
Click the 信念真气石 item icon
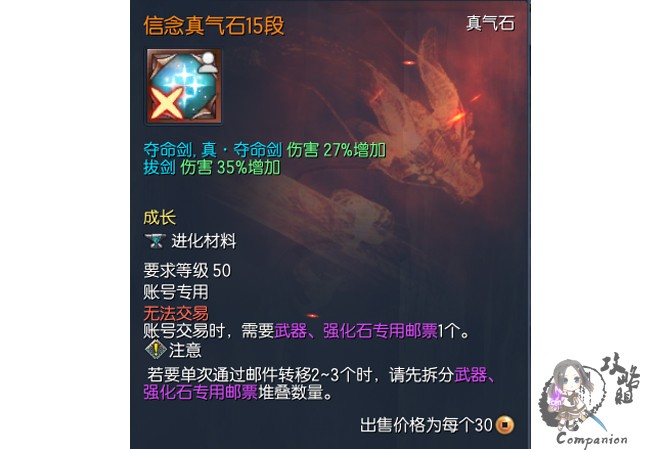coord(184,86)
